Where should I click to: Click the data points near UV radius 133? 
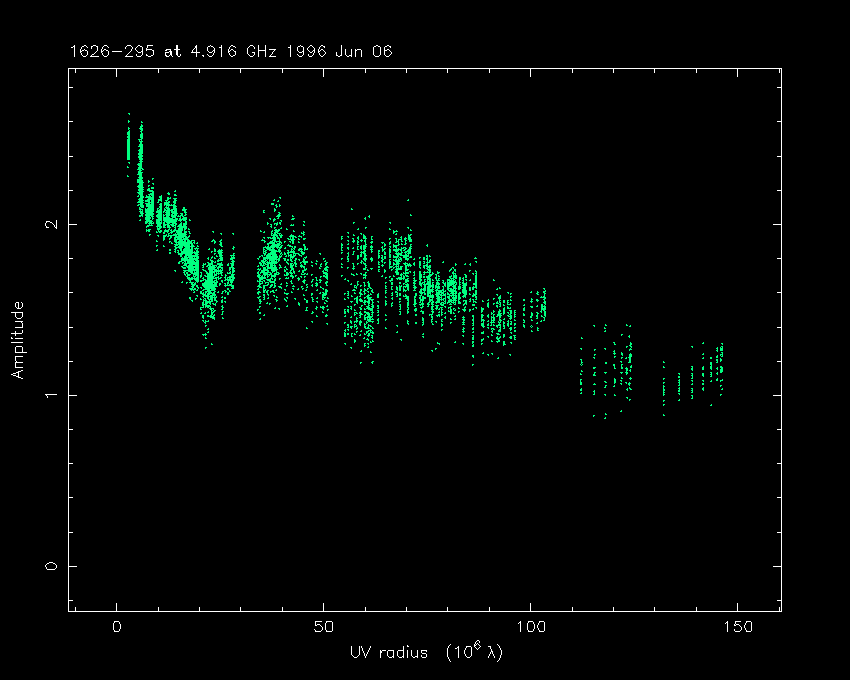(665, 385)
